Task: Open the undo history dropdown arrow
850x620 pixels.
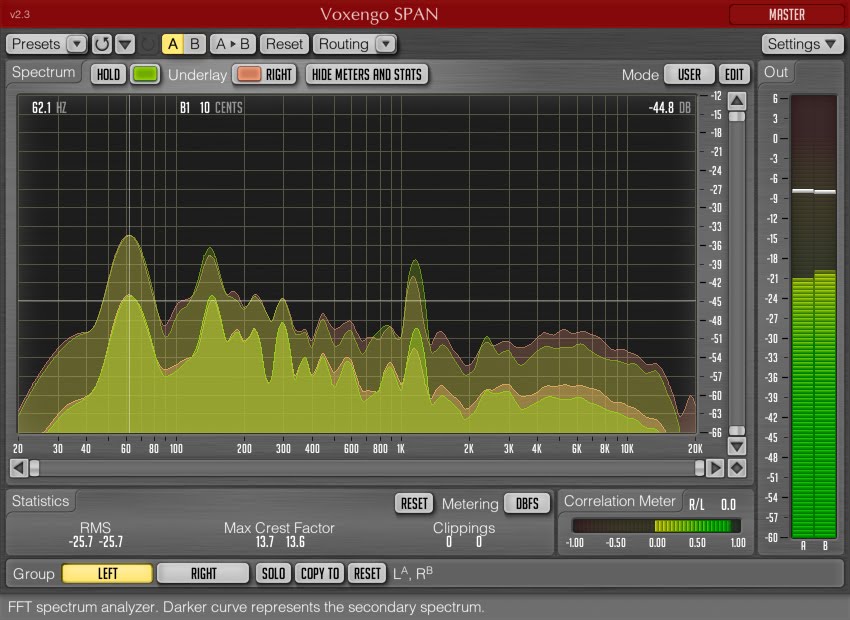Action: click(125, 44)
